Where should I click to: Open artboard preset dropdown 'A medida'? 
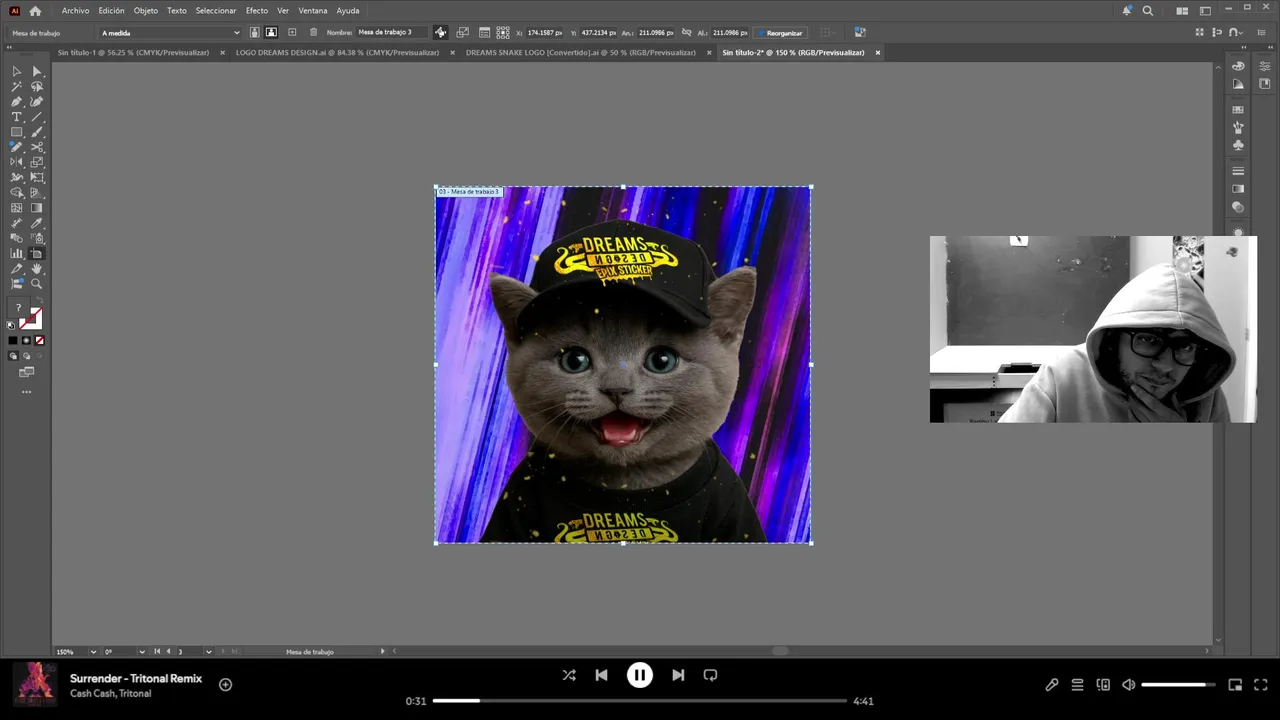(x=170, y=33)
